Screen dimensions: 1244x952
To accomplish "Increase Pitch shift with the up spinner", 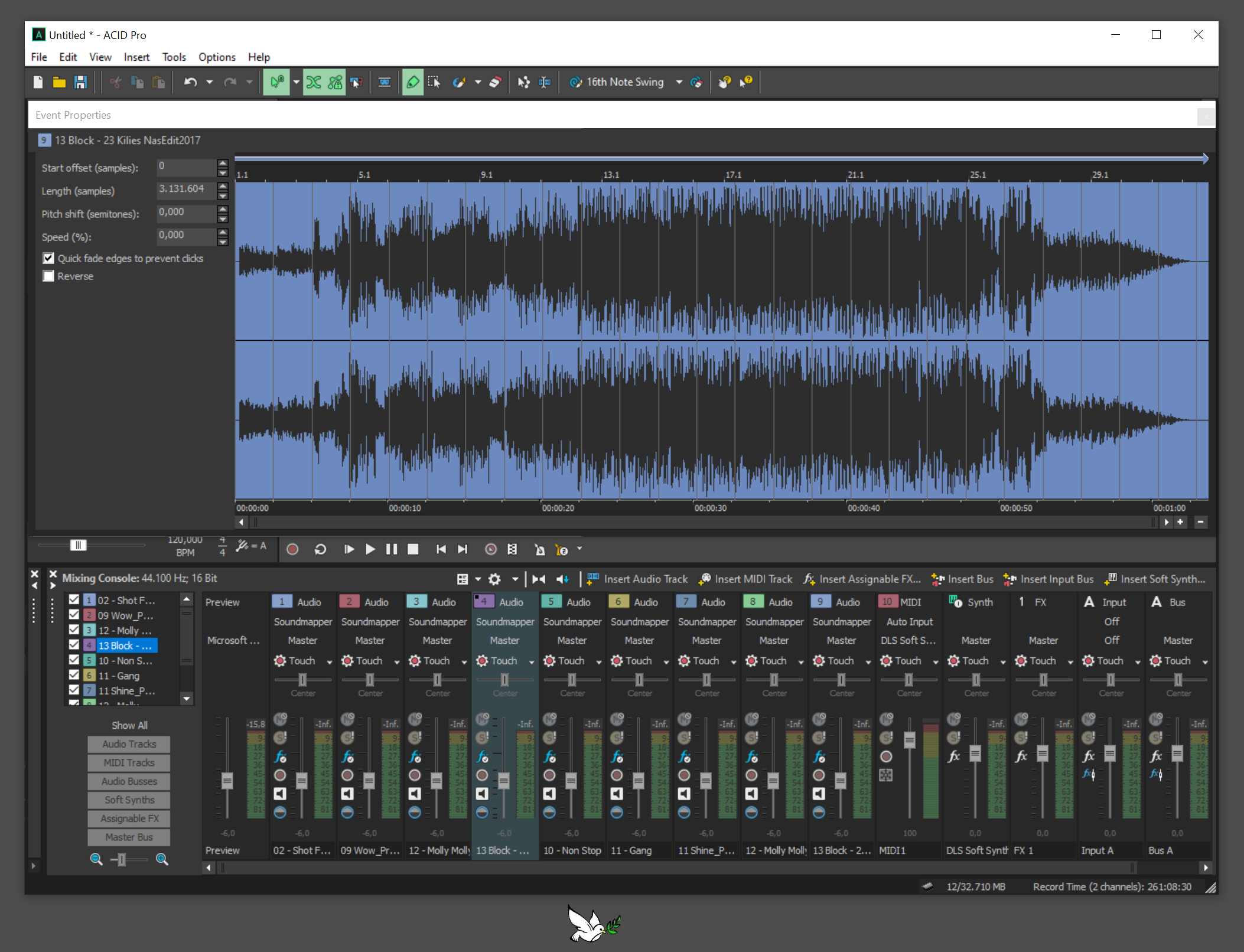I will (223, 208).
